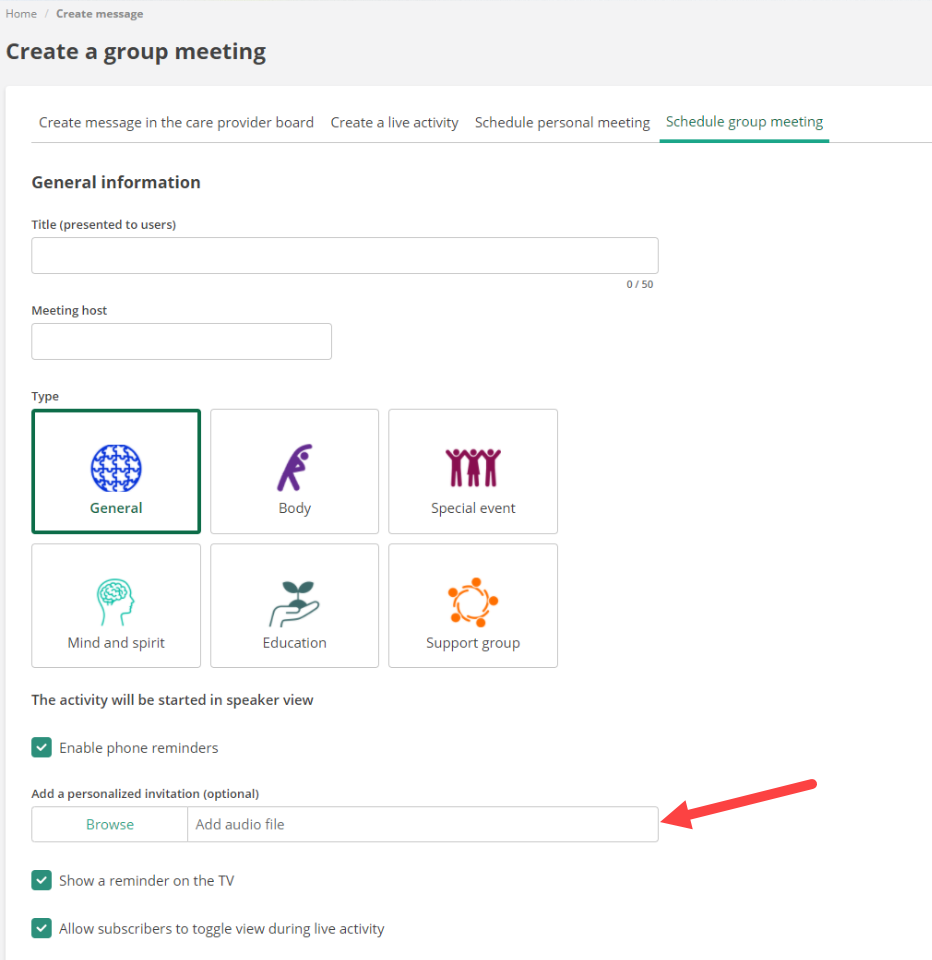Focus the Title text field
The image size is (932, 960).
pos(345,256)
